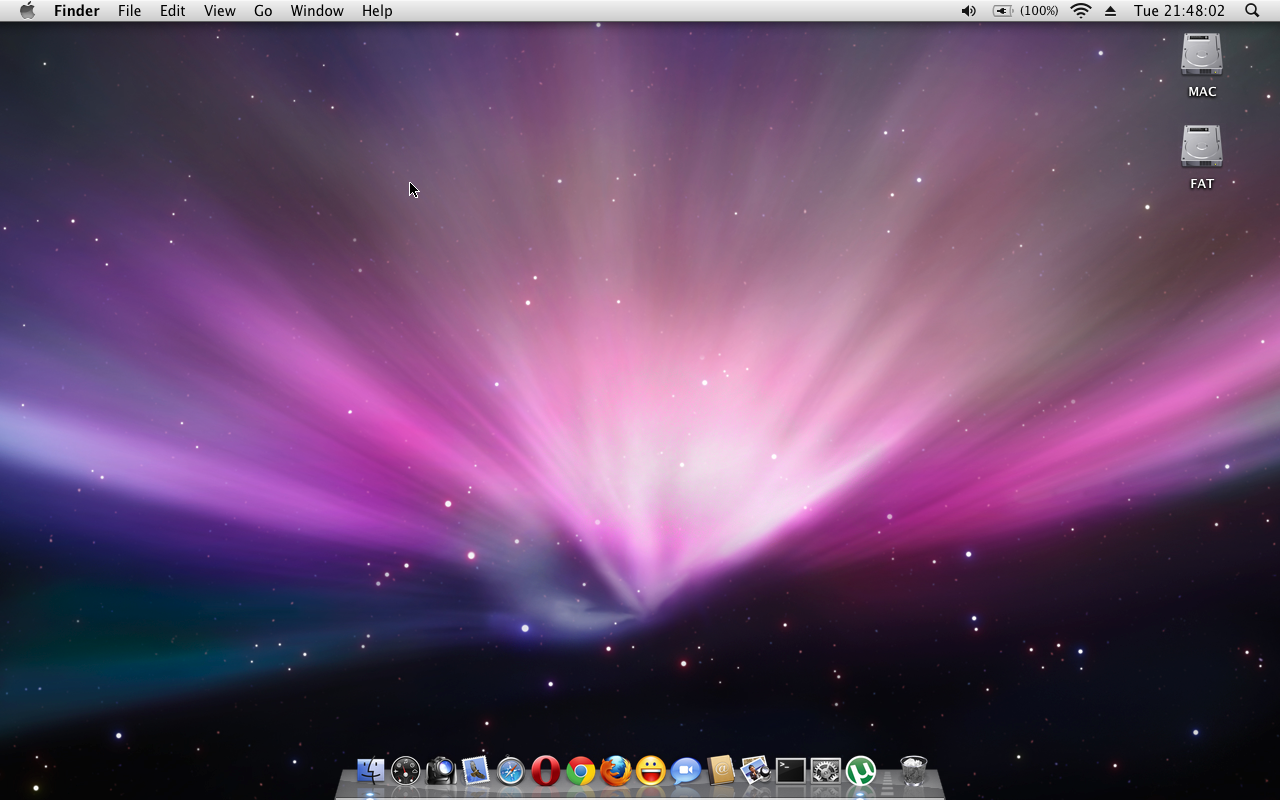Click the Spotlight search magnifier
The width and height of the screenshot is (1280, 800).
point(1252,11)
